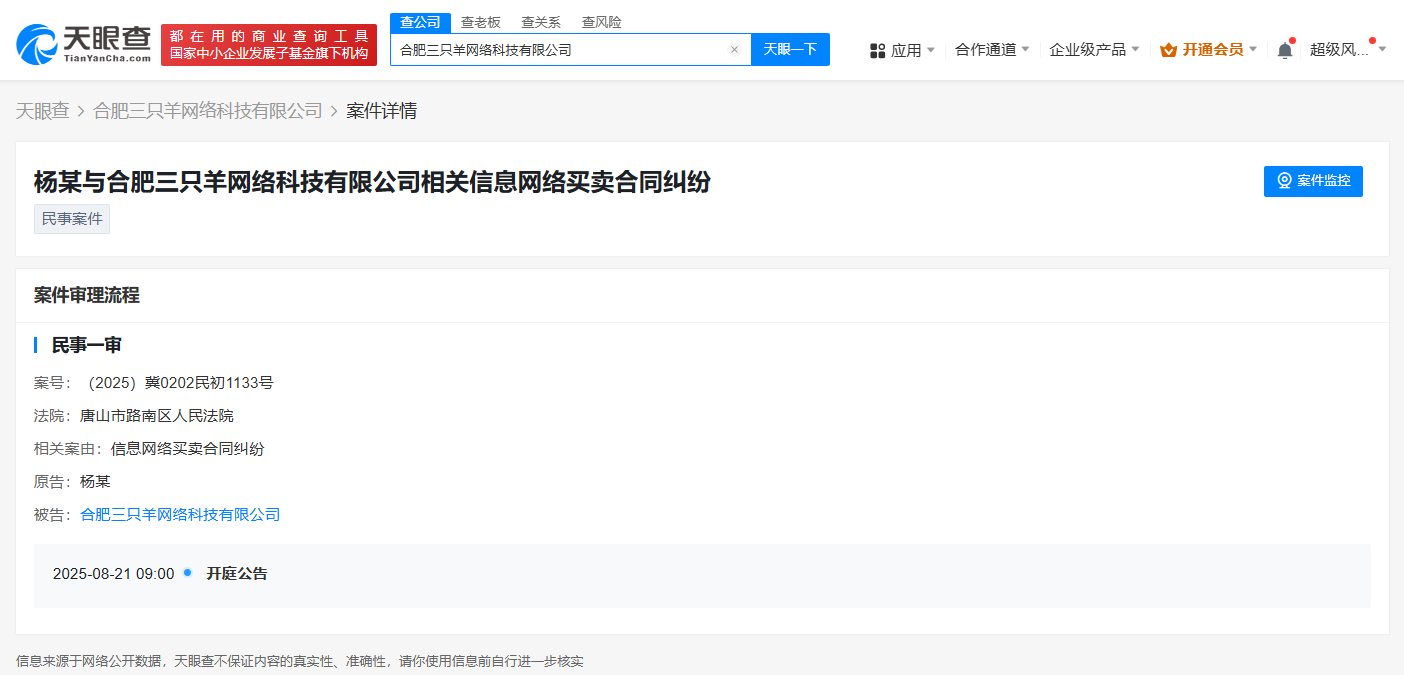Switch to the 查关系 tab
The image size is (1404, 675).
tap(540, 21)
